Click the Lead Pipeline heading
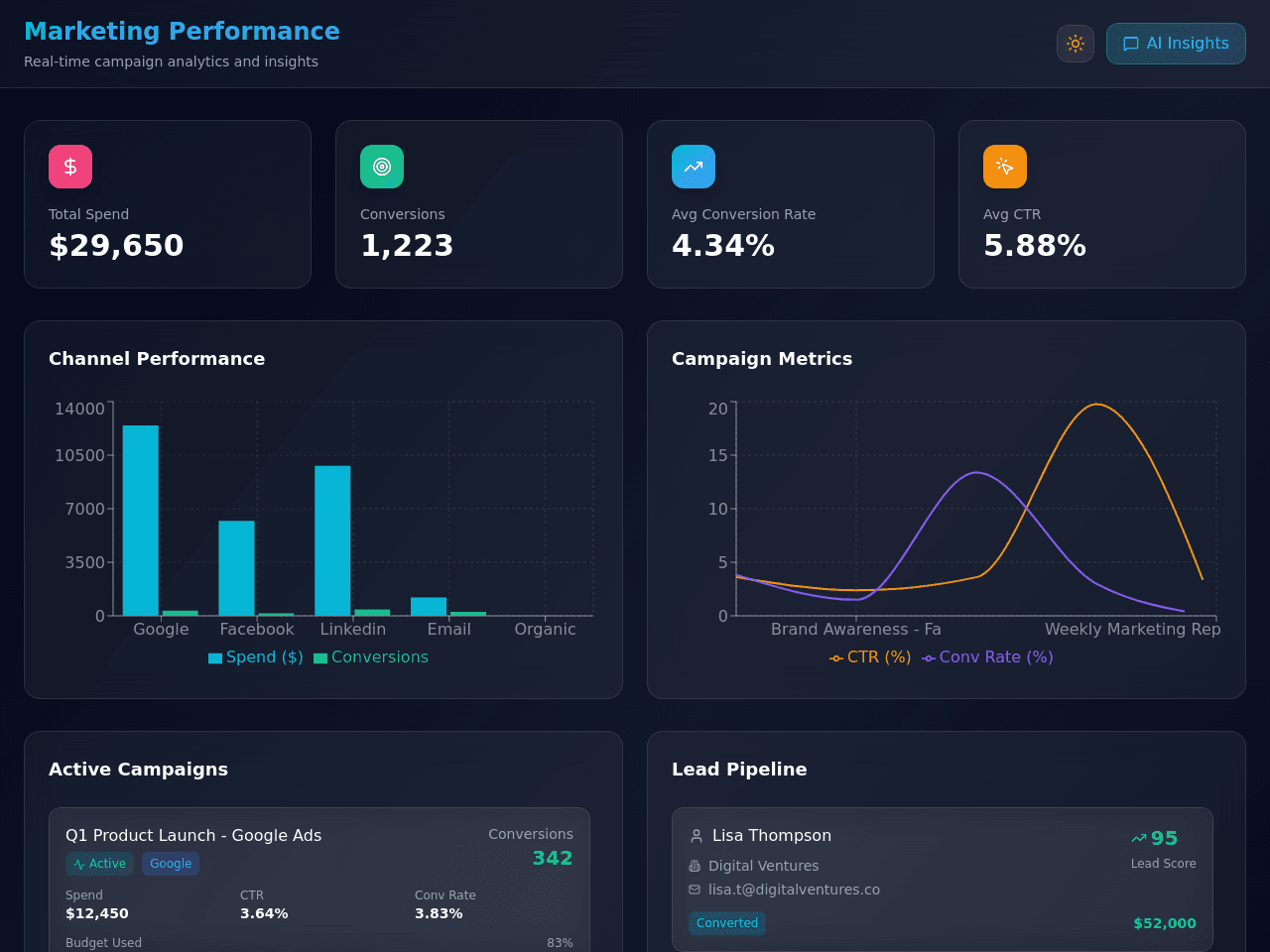 coord(739,770)
